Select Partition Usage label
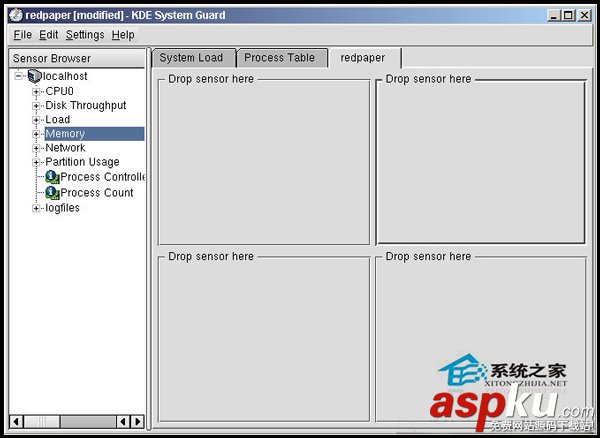 [82, 162]
